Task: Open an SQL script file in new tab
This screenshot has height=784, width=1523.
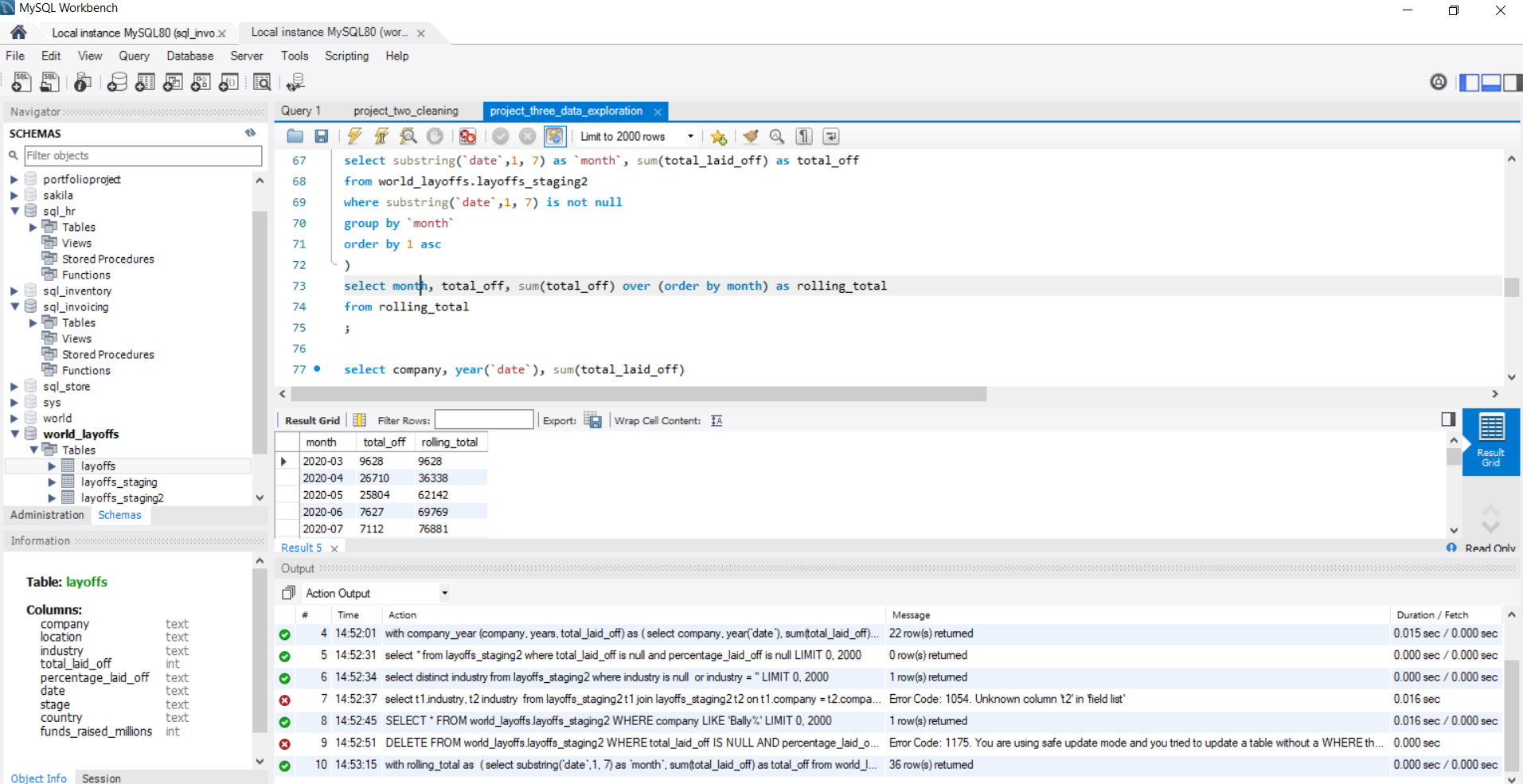Action: (x=49, y=82)
